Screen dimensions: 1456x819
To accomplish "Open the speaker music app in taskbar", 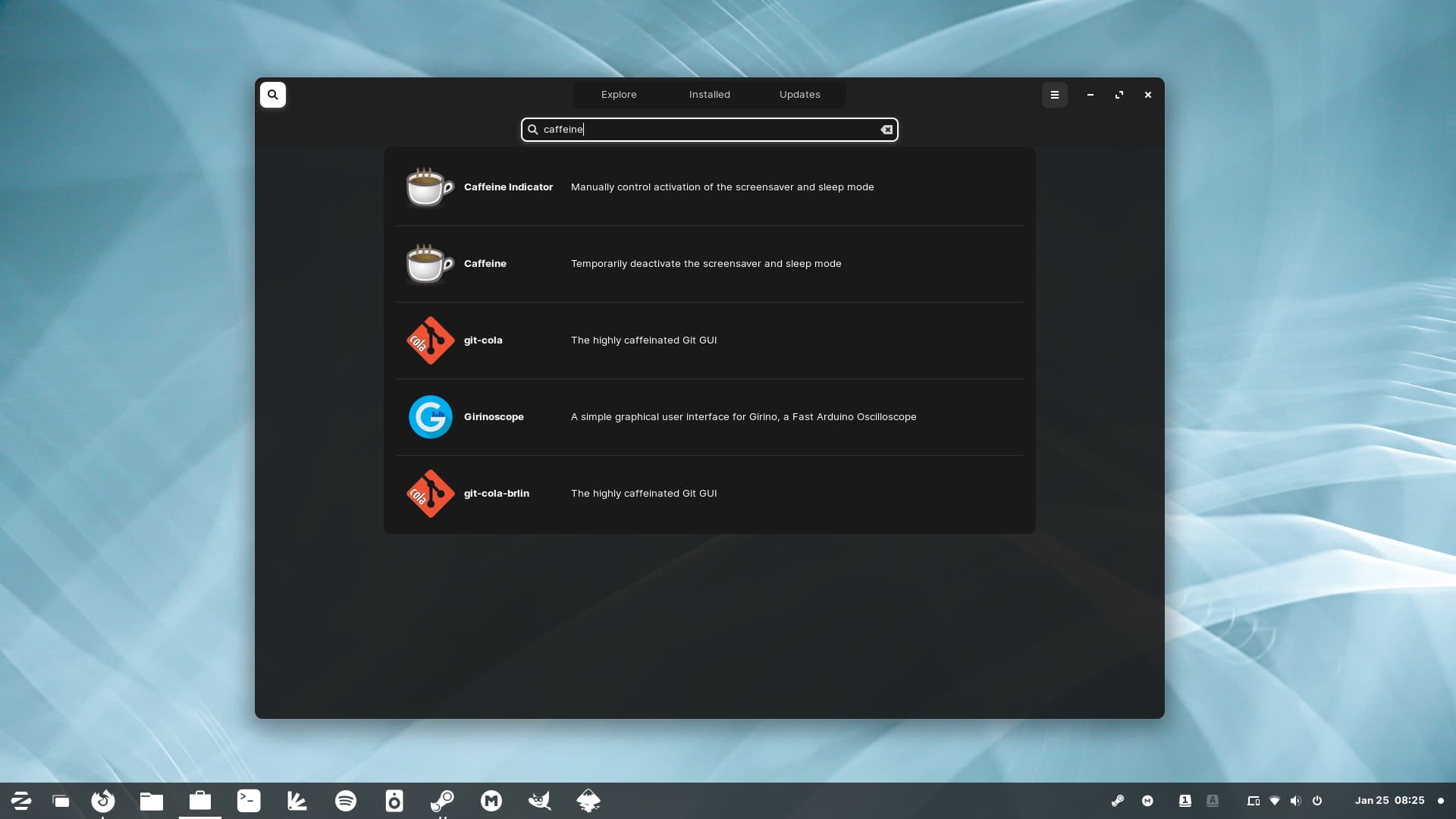I will pyautogui.click(x=394, y=801).
